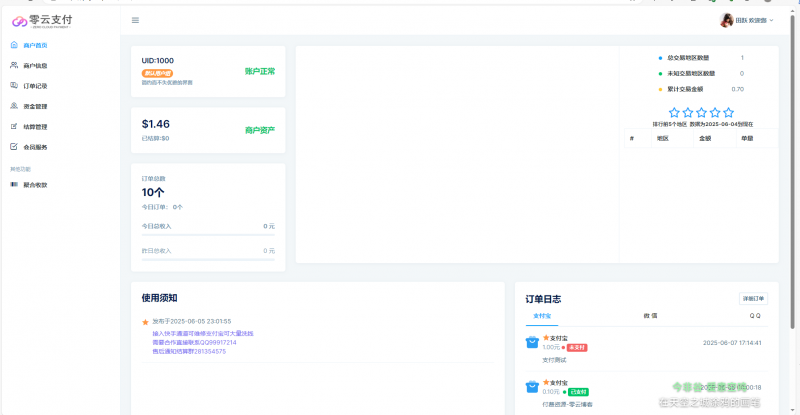Click the 未支付 order's shopping bag icon
This screenshot has width=800, height=415.
(x=532, y=343)
